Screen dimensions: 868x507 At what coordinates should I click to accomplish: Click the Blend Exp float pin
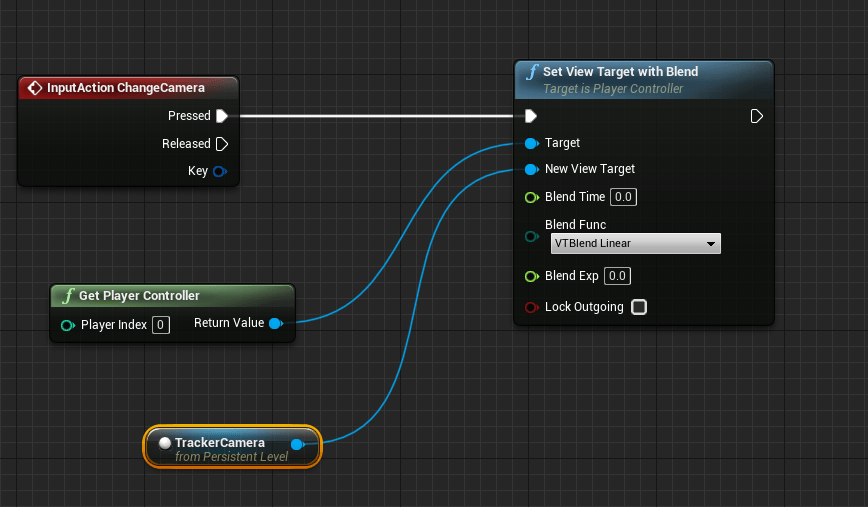pyautogui.click(x=531, y=276)
